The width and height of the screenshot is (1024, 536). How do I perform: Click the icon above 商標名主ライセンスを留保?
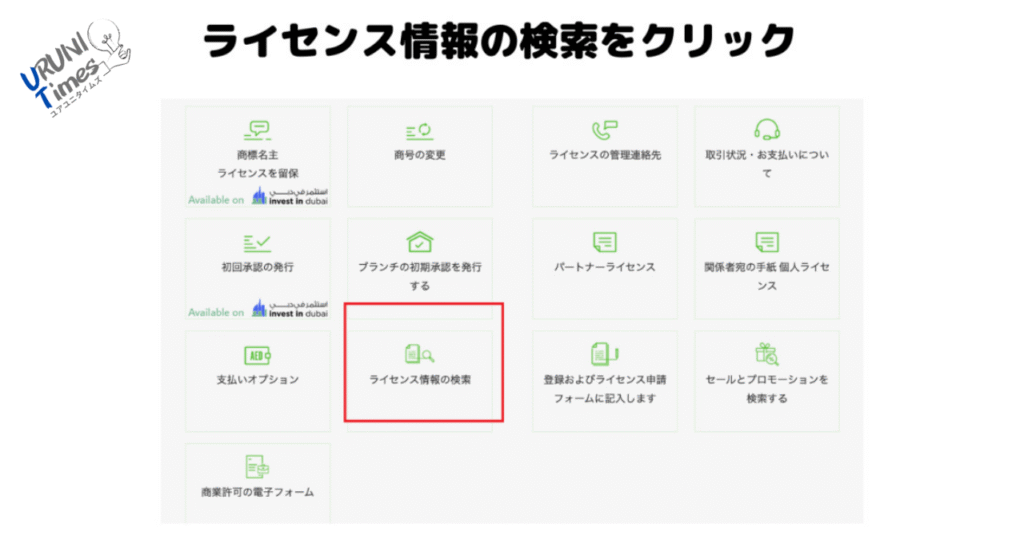click(x=258, y=130)
